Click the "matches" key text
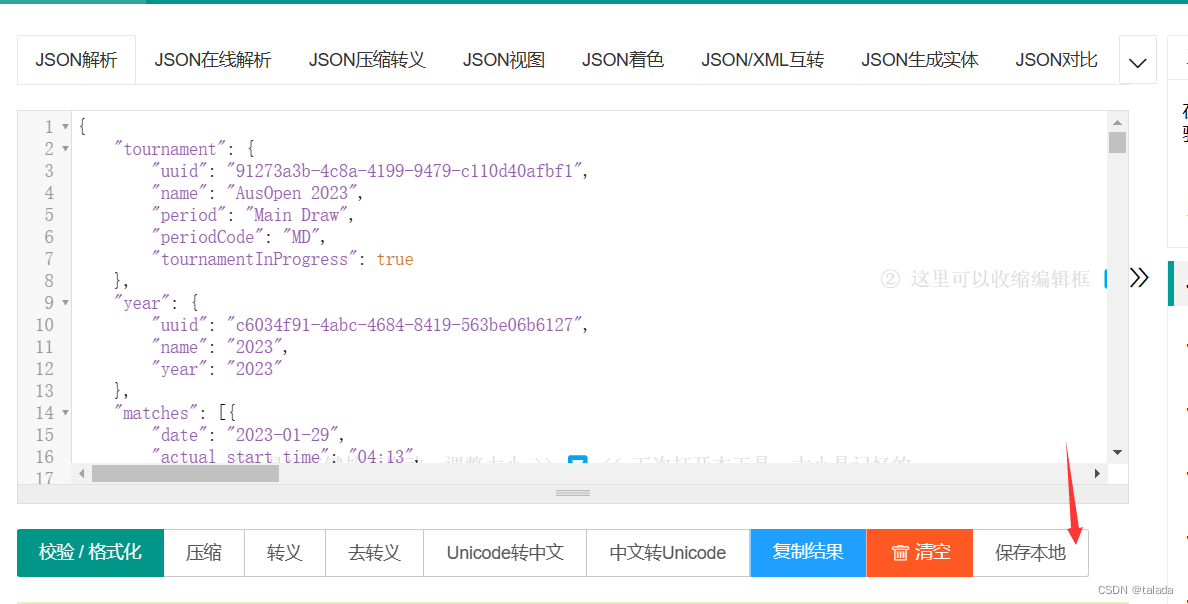 click(156, 413)
